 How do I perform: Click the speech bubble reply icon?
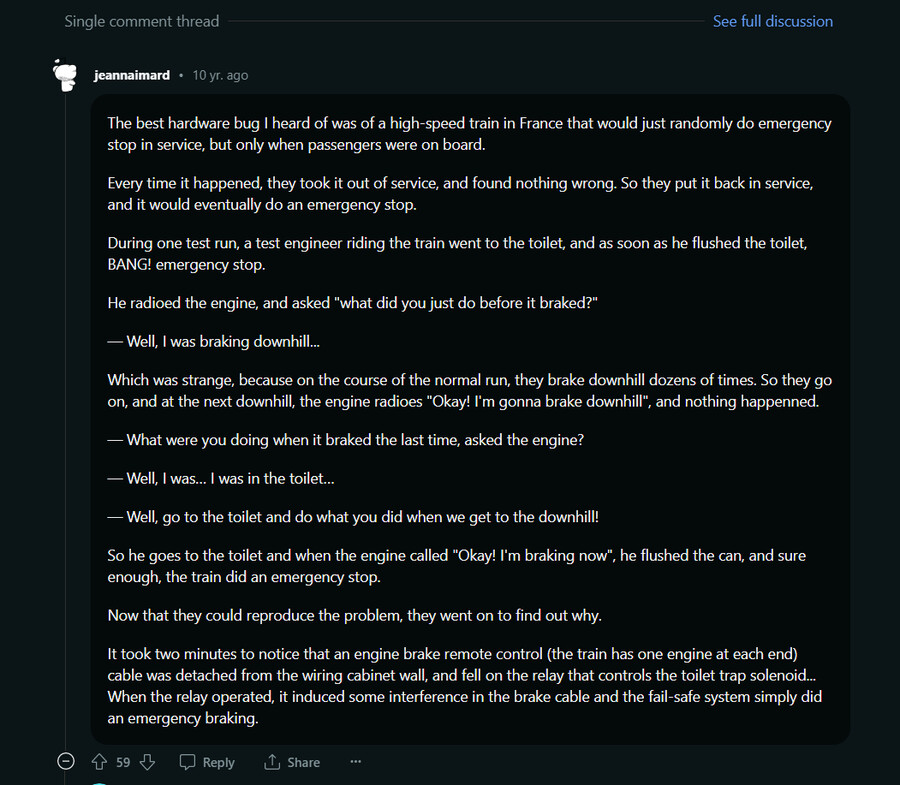(x=188, y=762)
